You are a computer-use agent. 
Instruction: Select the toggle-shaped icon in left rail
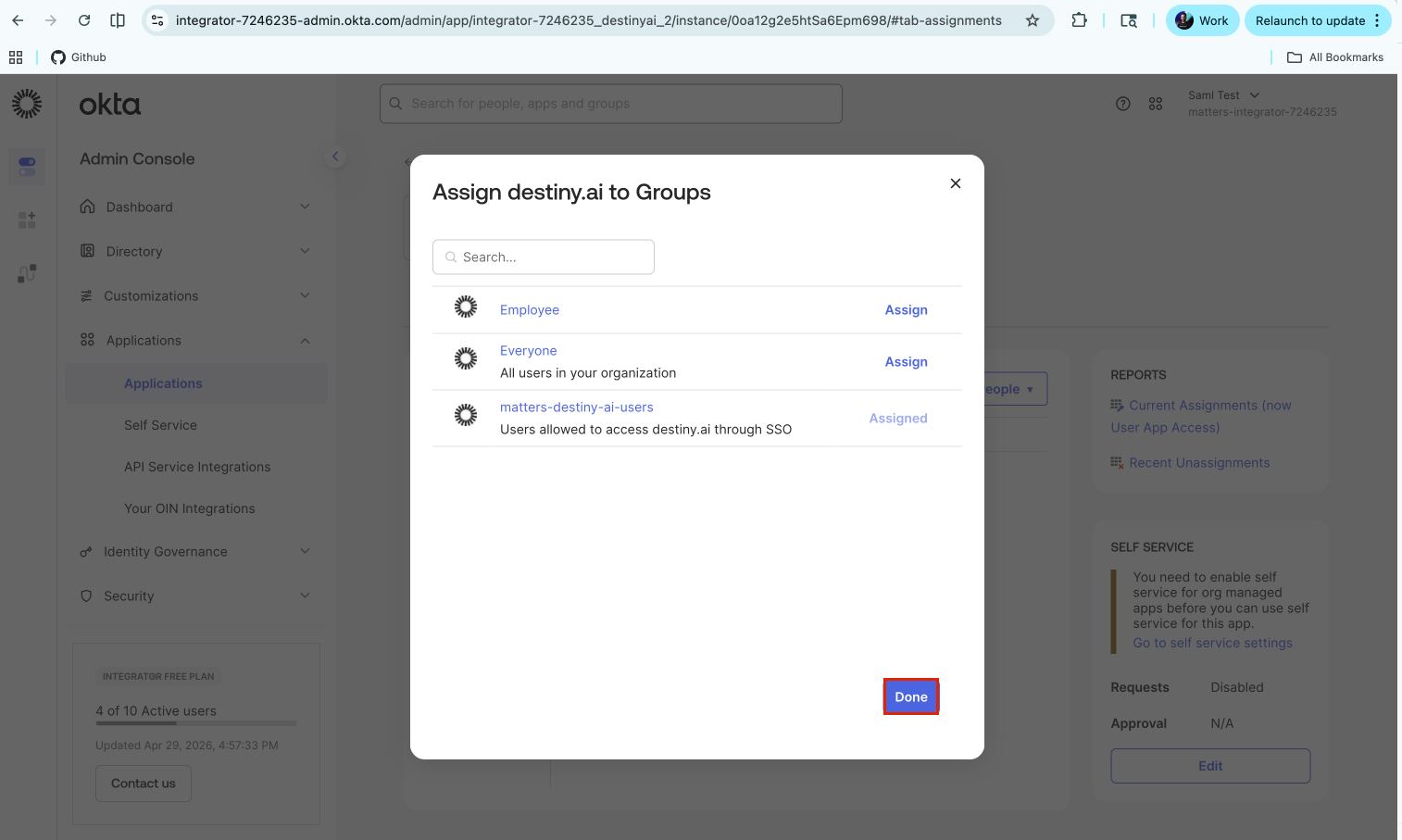point(27,167)
